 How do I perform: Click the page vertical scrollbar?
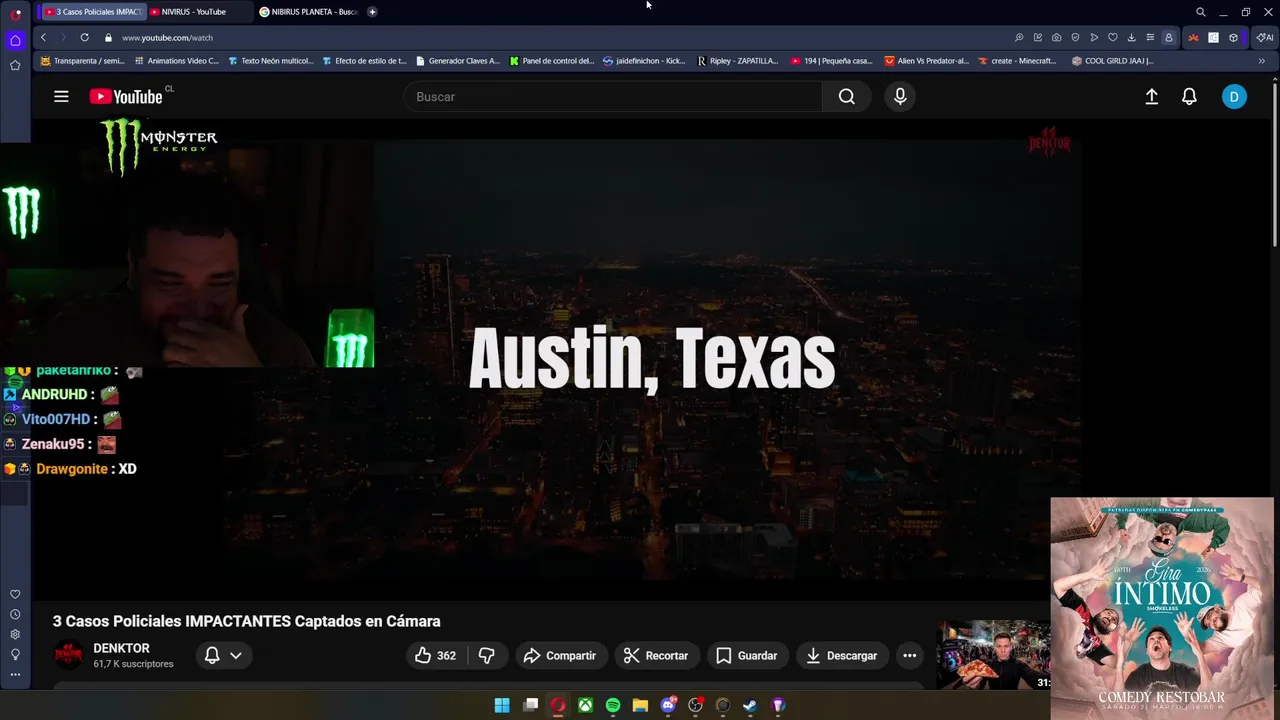pyautogui.click(x=1275, y=165)
